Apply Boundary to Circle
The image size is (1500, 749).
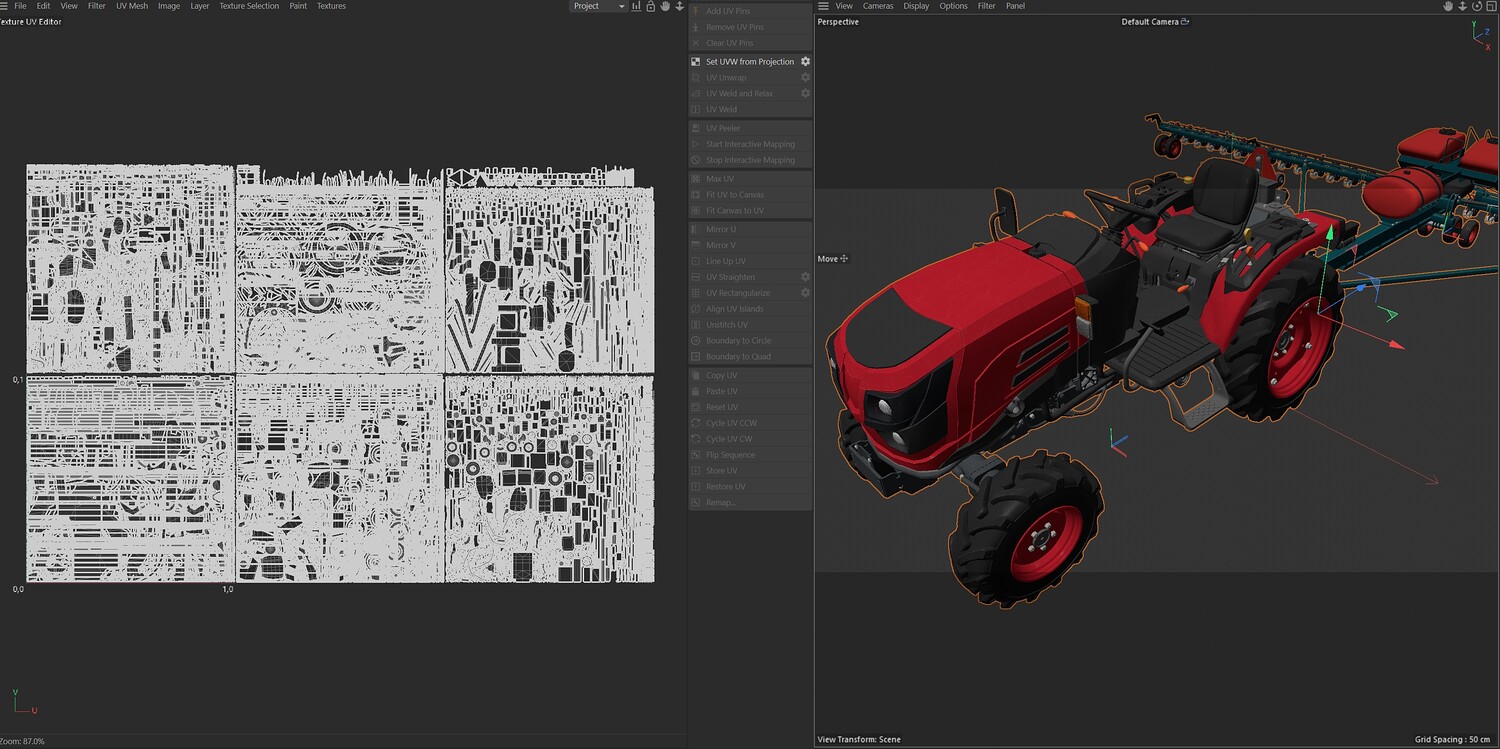click(x=750, y=341)
